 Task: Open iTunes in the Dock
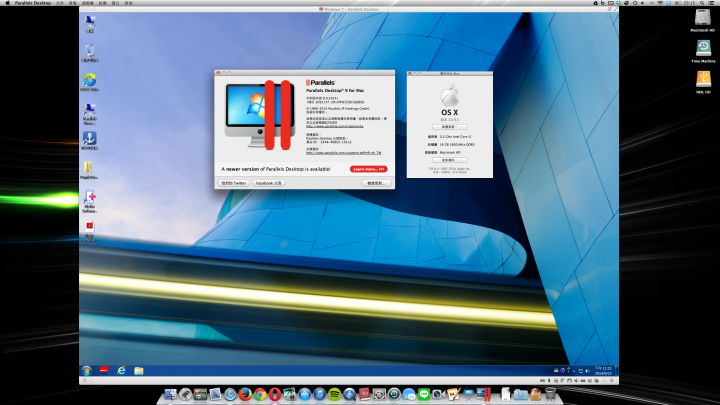(320, 394)
